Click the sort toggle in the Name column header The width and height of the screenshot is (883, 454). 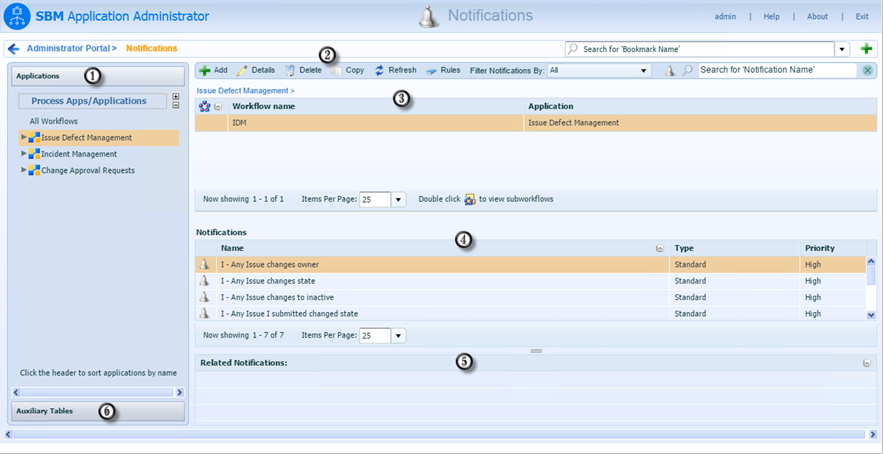pyautogui.click(x=659, y=248)
